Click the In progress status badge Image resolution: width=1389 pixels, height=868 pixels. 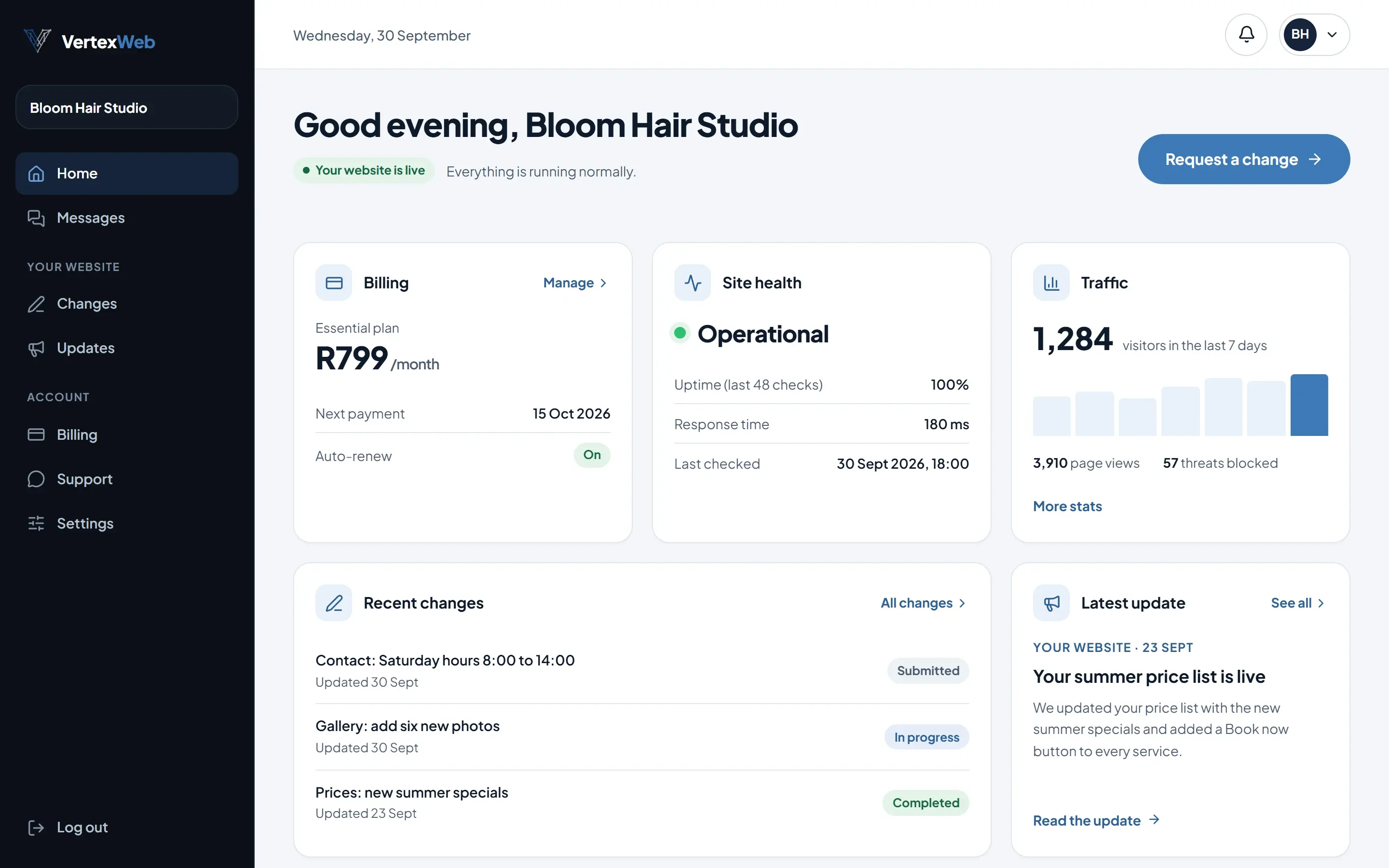point(926,737)
